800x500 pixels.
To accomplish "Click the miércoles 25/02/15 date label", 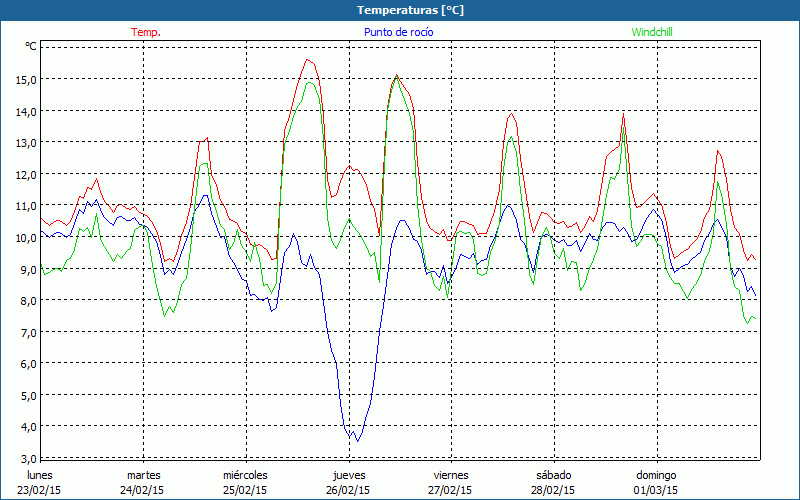I will [x=245, y=482].
